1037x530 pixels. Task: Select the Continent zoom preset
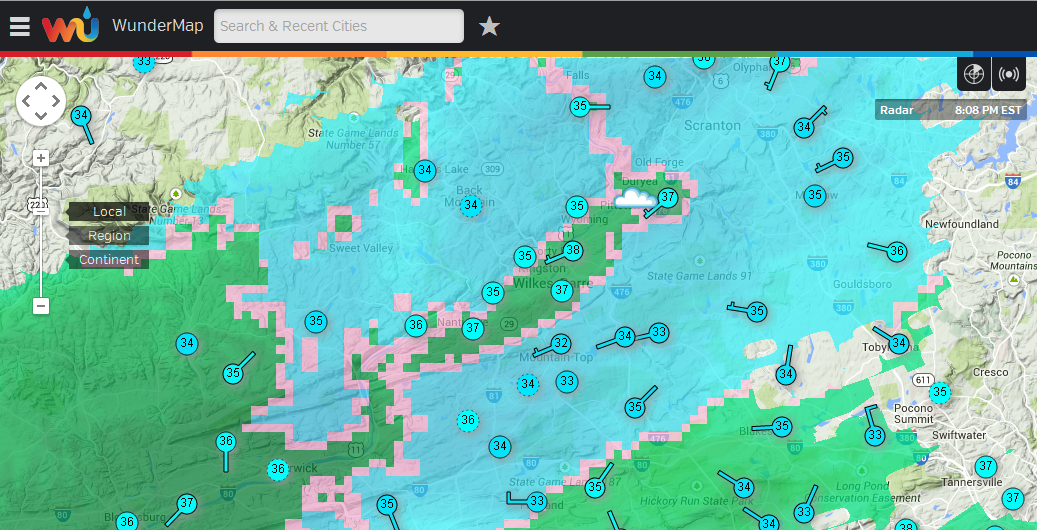[109, 260]
